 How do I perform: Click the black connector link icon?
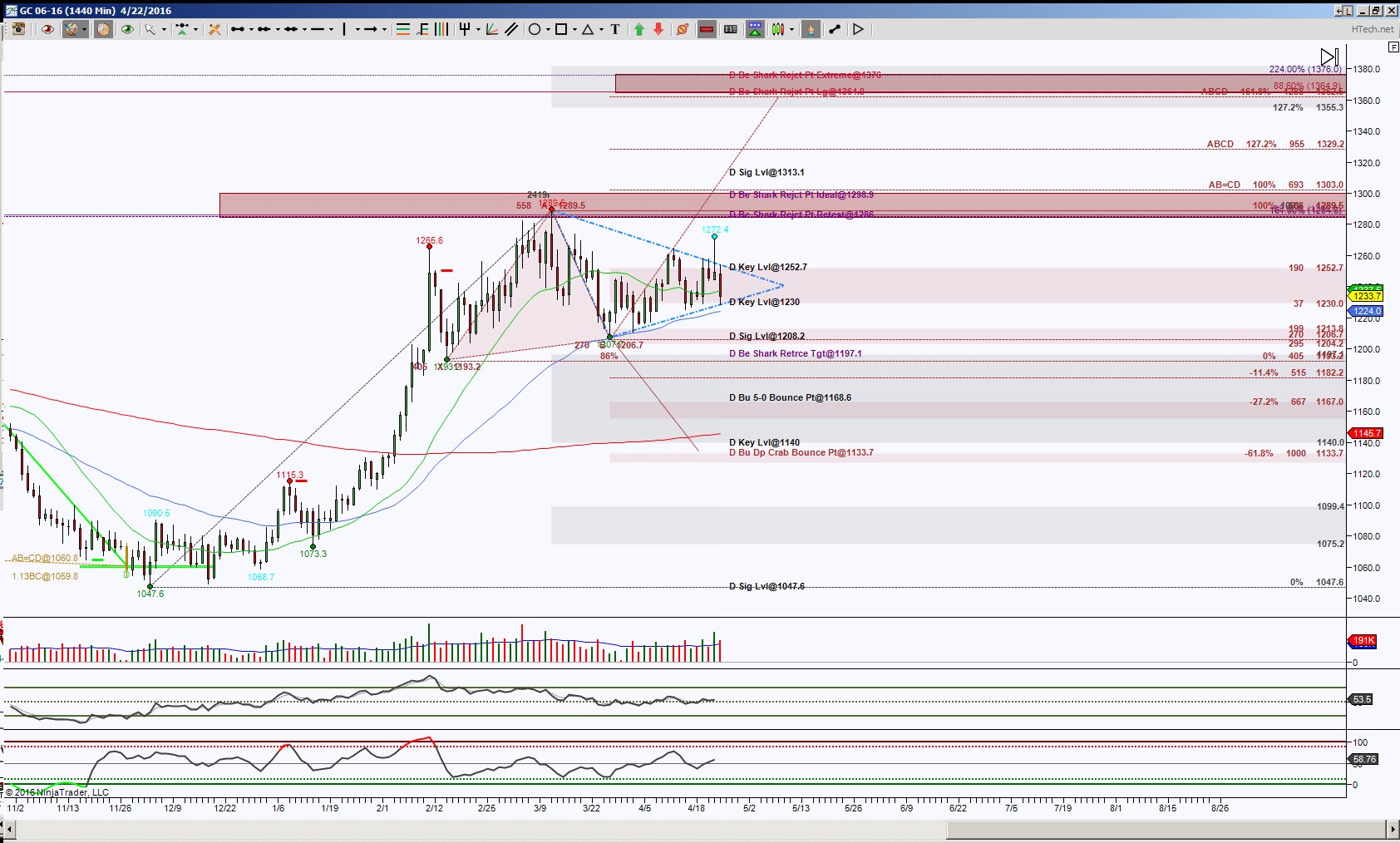point(835,29)
